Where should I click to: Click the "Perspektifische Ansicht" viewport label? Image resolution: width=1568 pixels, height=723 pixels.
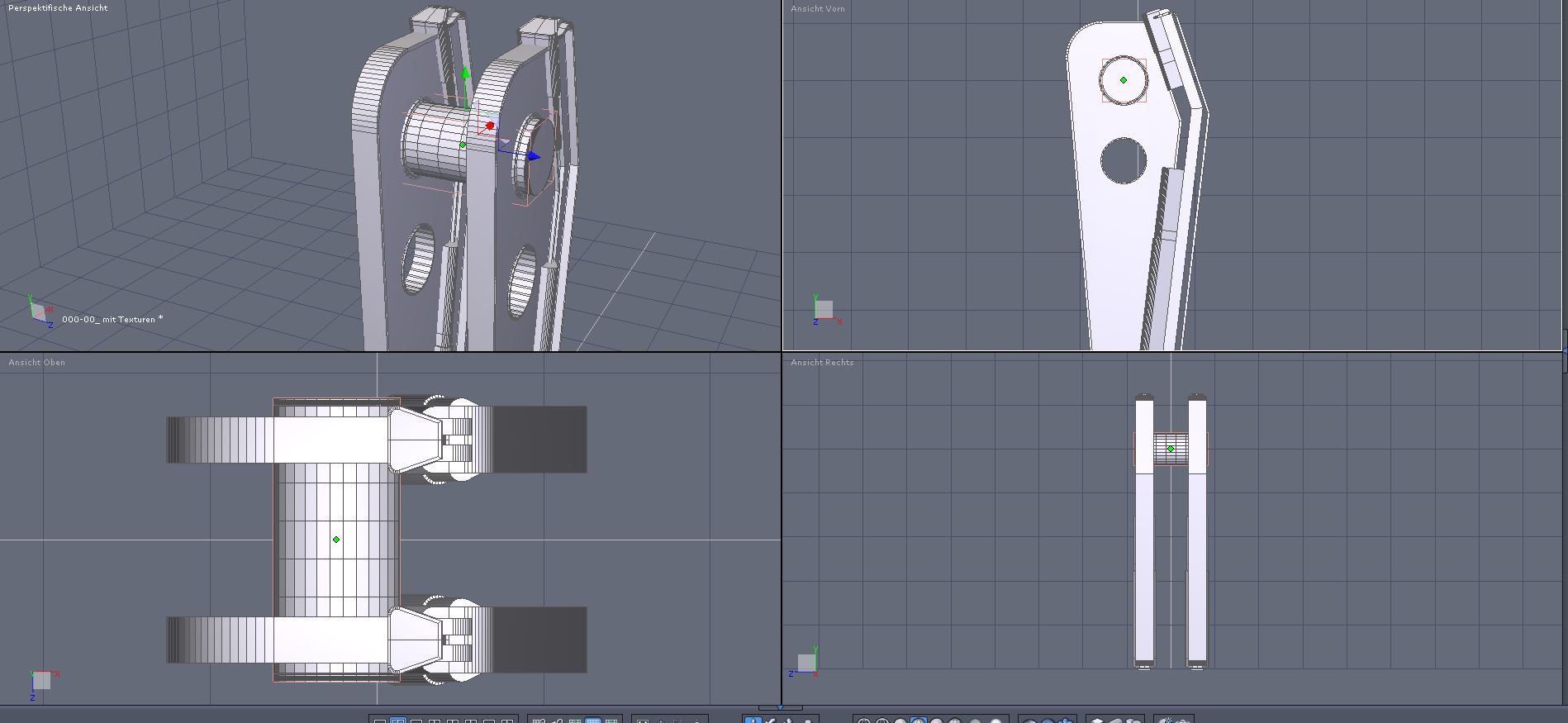click(x=58, y=7)
